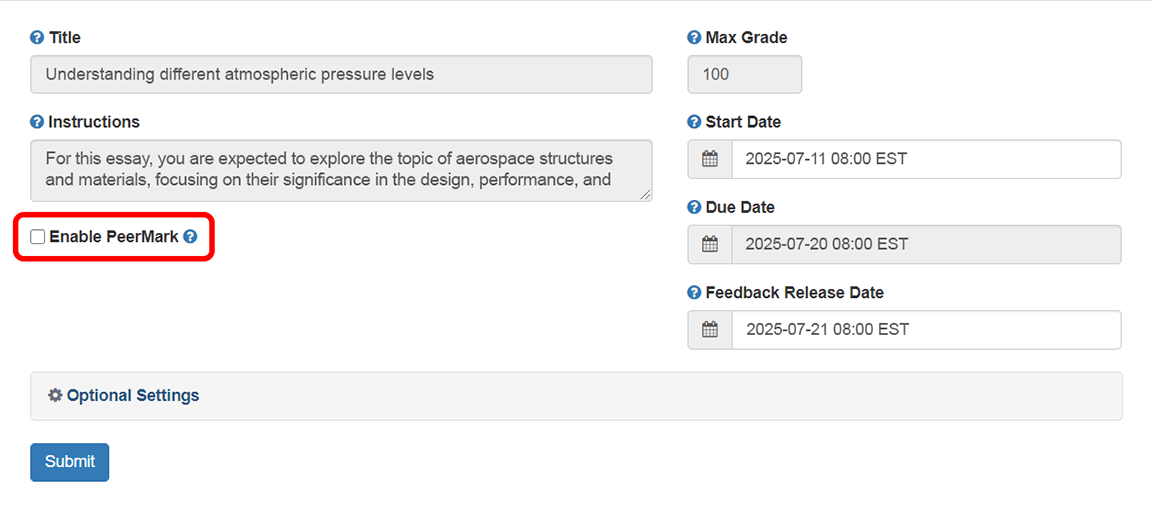Click the help icon beside Instructions
Image resolution: width=1152 pixels, height=512 pixels.
(37, 122)
